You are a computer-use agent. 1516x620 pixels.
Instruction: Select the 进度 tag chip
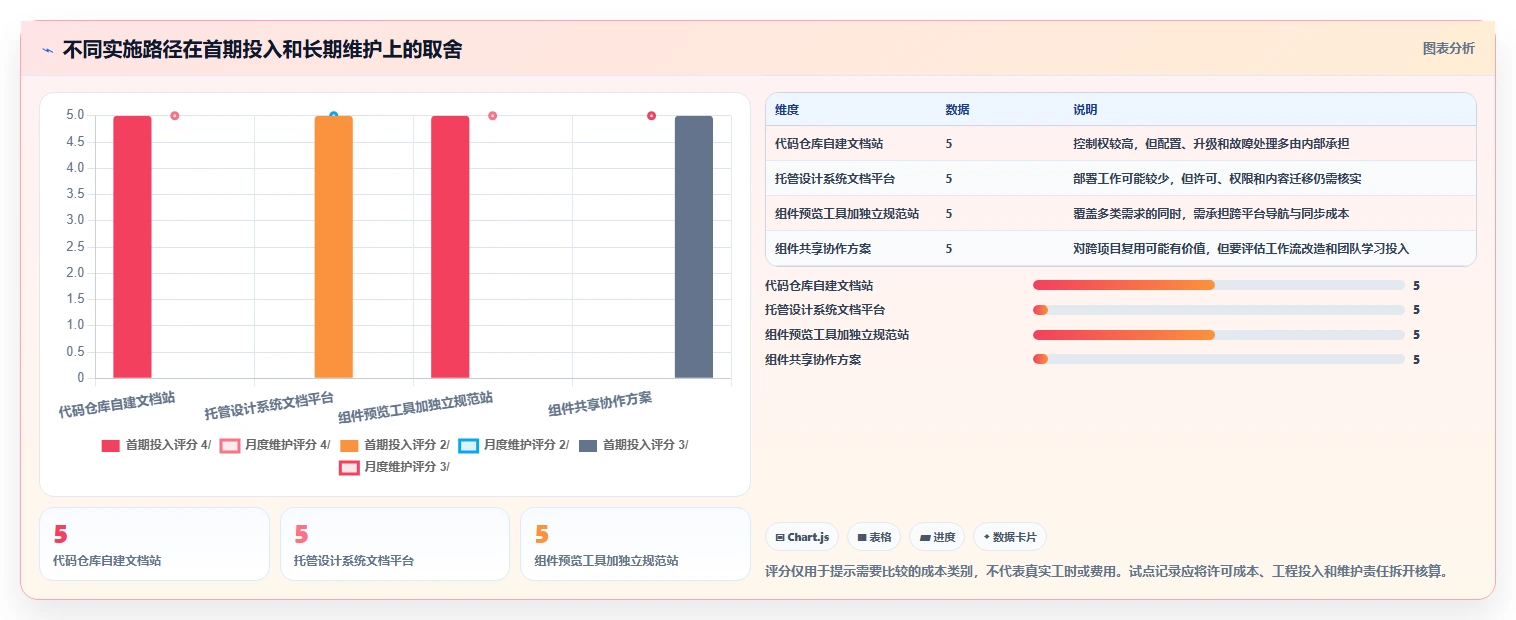click(x=937, y=537)
